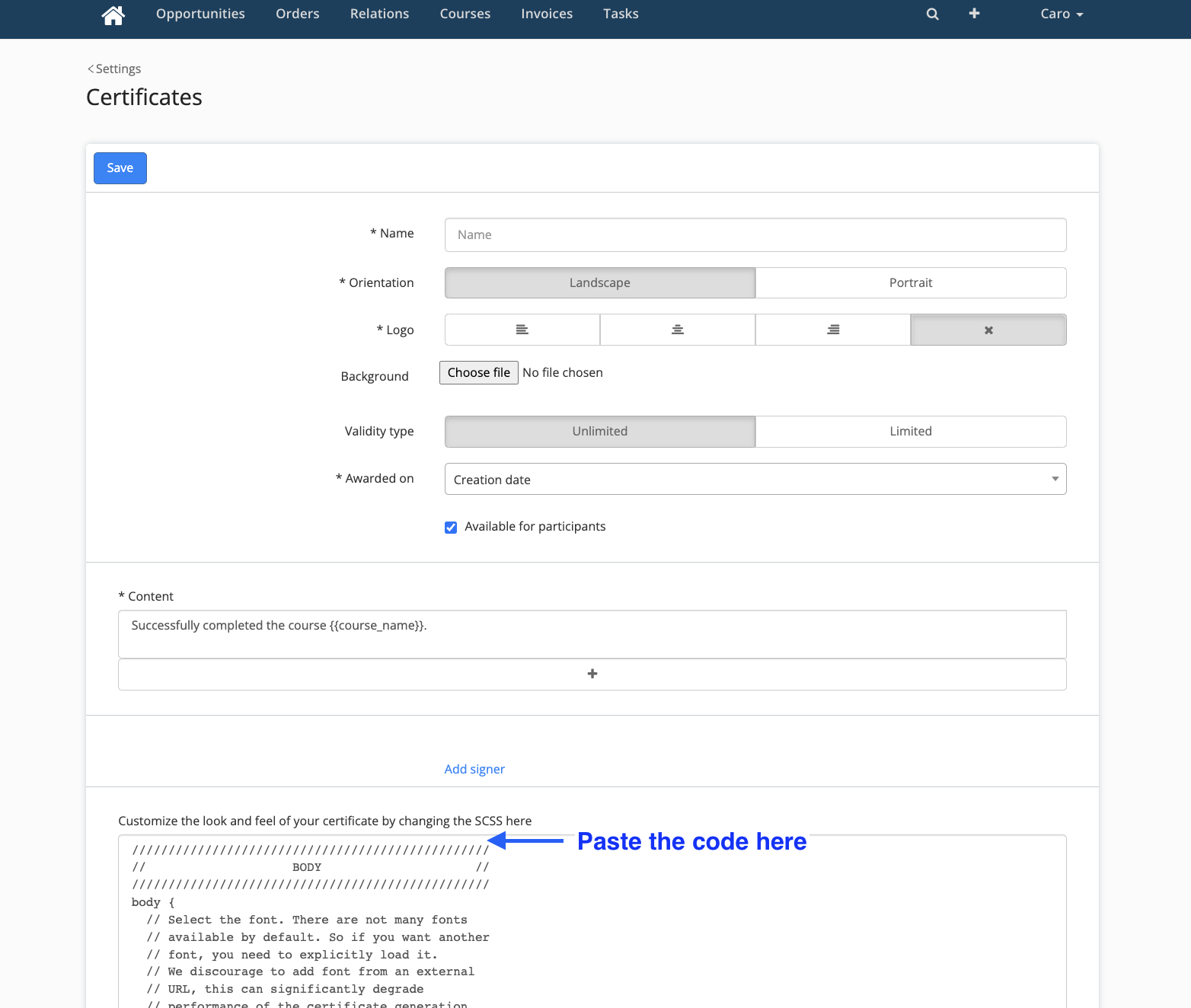
Task: Select Landscape orientation
Action: [600, 282]
